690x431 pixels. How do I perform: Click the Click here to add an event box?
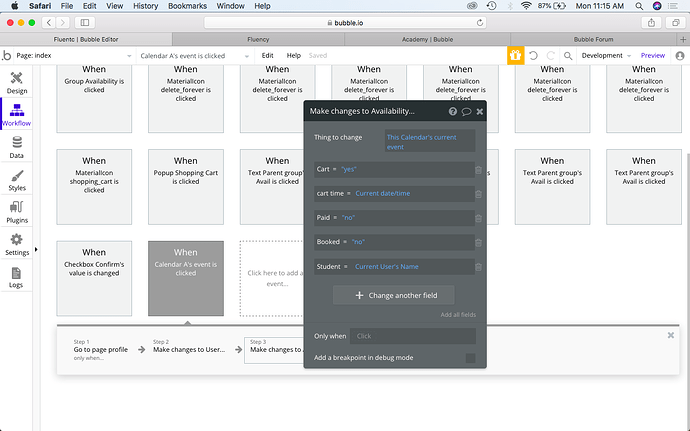point(272,278)
